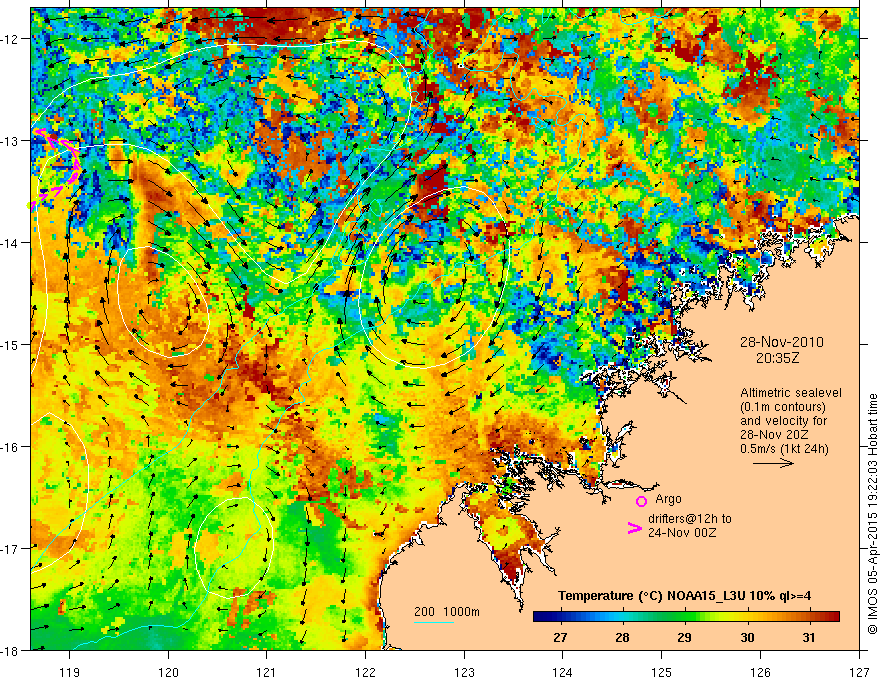Screen dimensions: 880x680
Task: Click the longitude 127 axis label
Action: coord(859,671)
